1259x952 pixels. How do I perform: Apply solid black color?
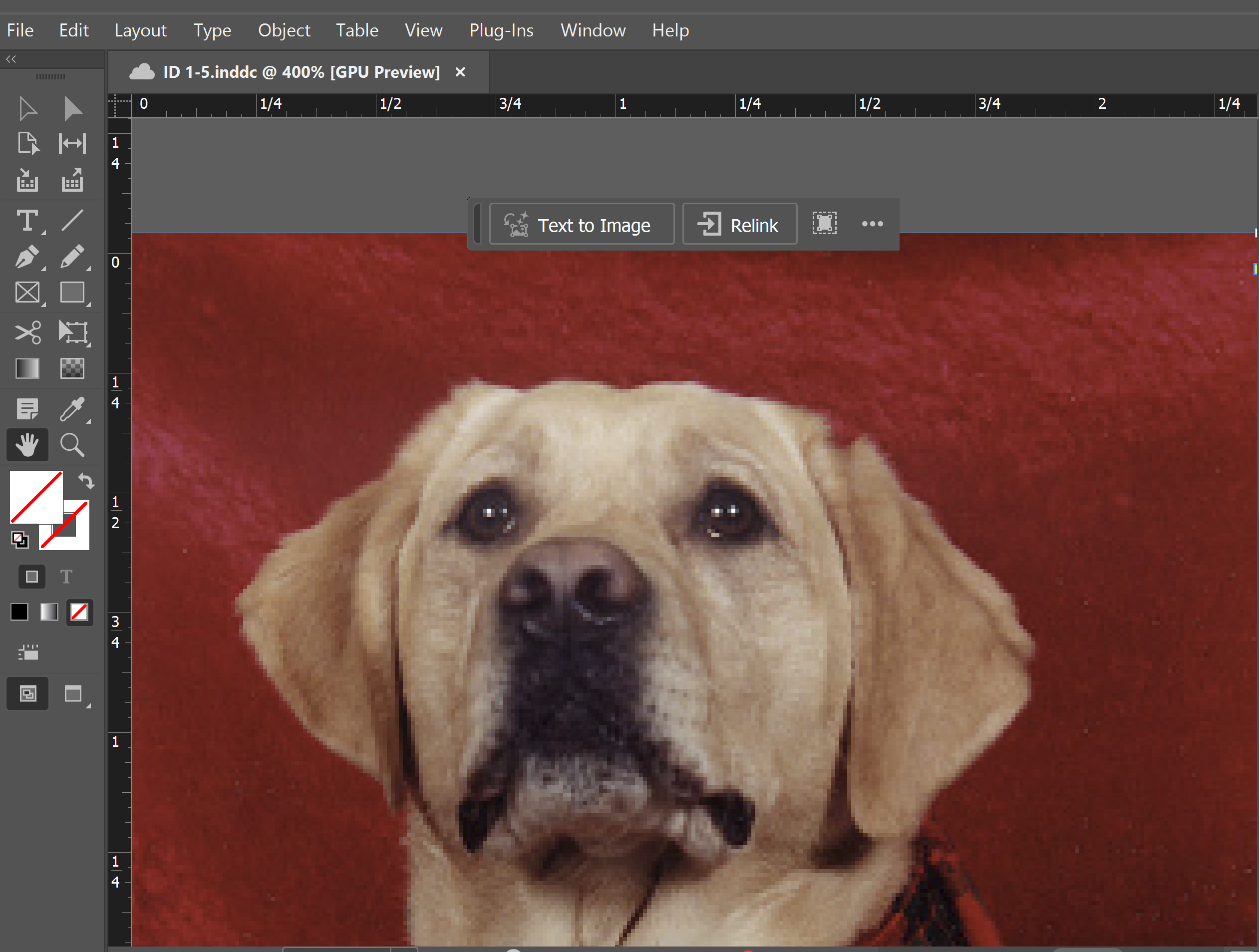(x=19, y=612)
